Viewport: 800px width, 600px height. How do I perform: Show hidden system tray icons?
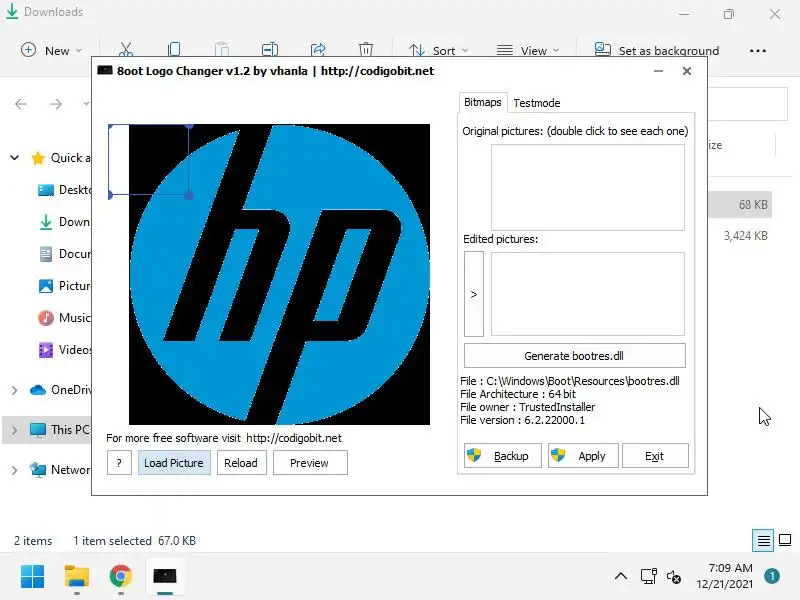621,577
